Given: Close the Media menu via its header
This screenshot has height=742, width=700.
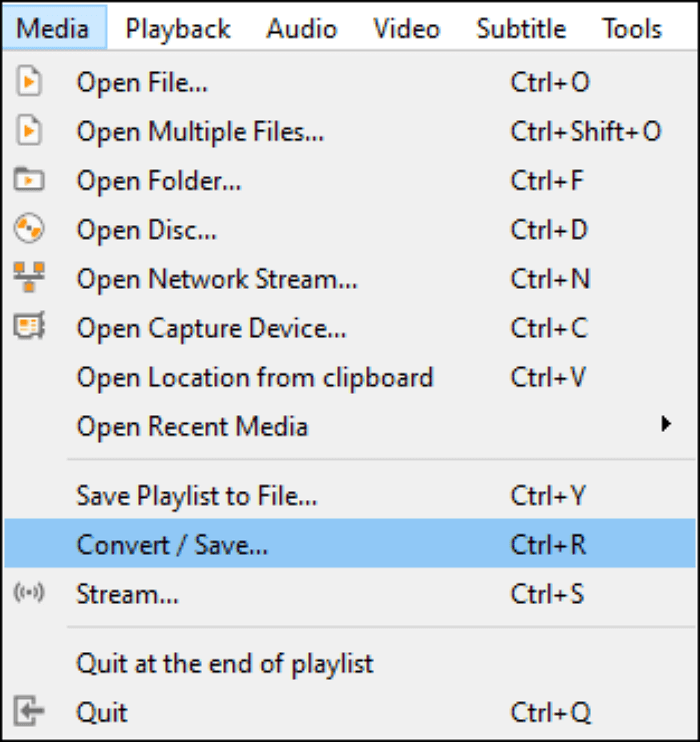Looking at the screenshot, I should point(52,29).
